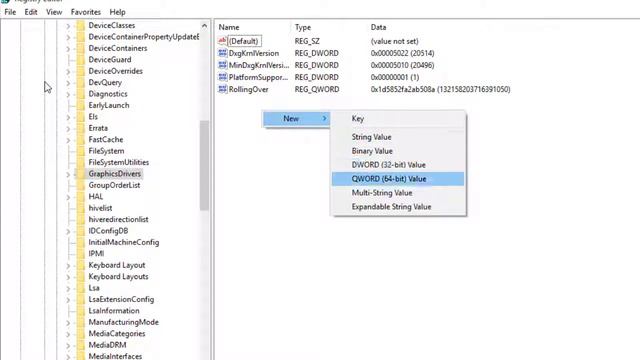Click the DxgKrnlVersion DWORD value icon

click(222, 53)
